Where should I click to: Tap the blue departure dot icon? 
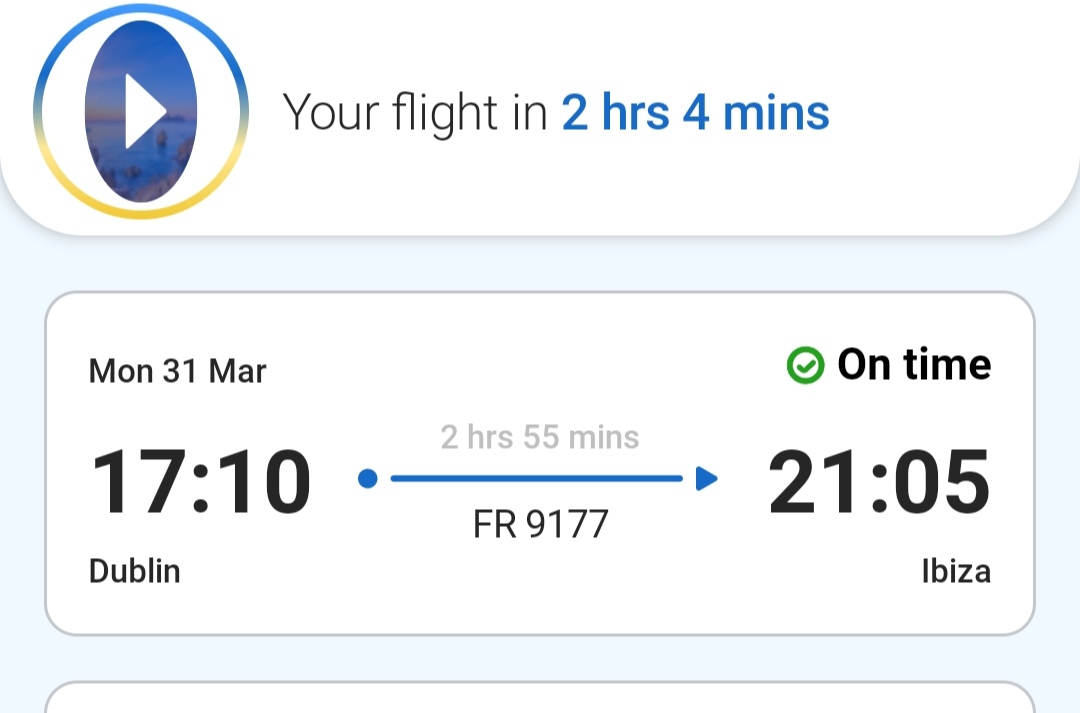point(368,478)
